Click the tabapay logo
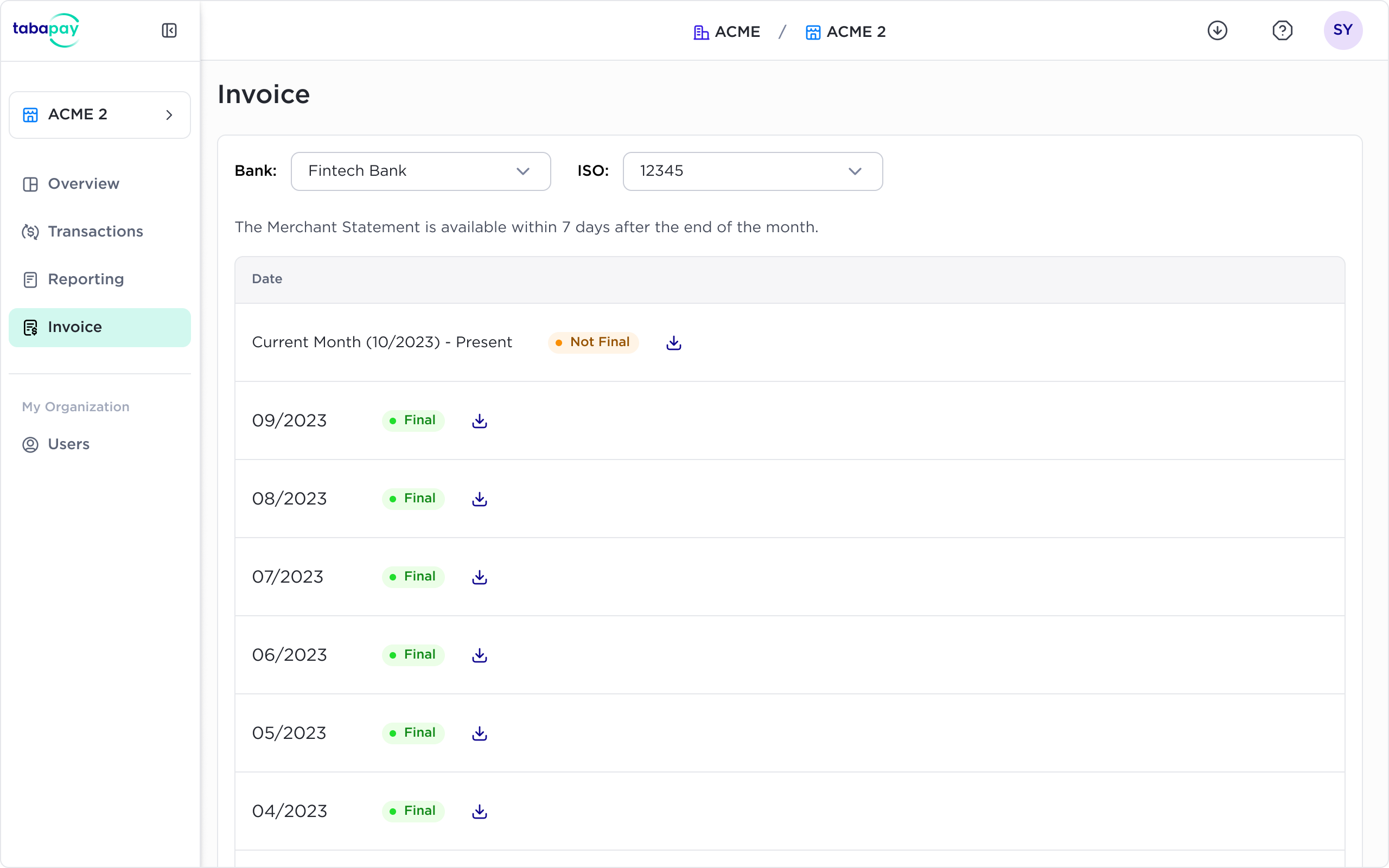 click(46, 30)
